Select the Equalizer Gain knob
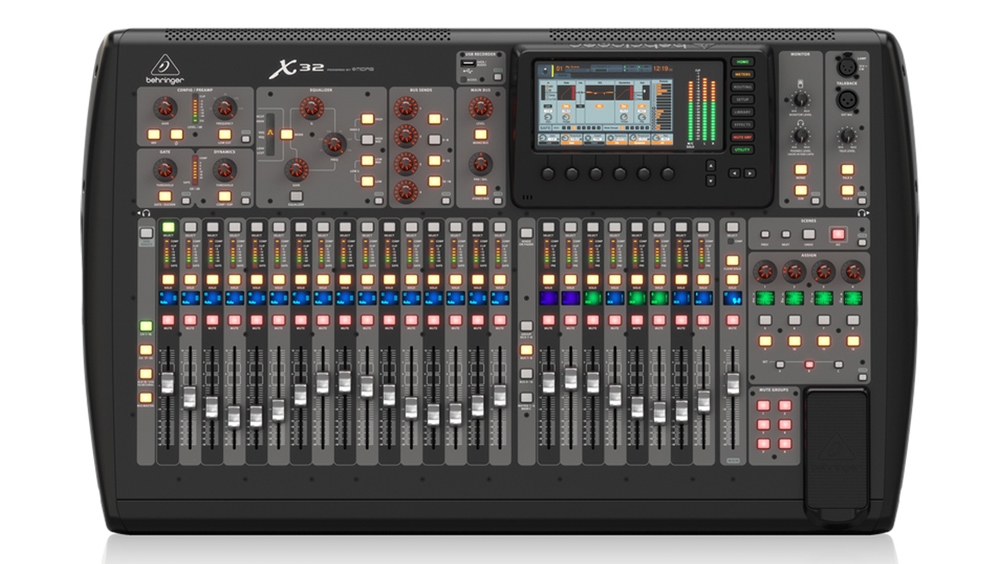 tap(296, 169)
